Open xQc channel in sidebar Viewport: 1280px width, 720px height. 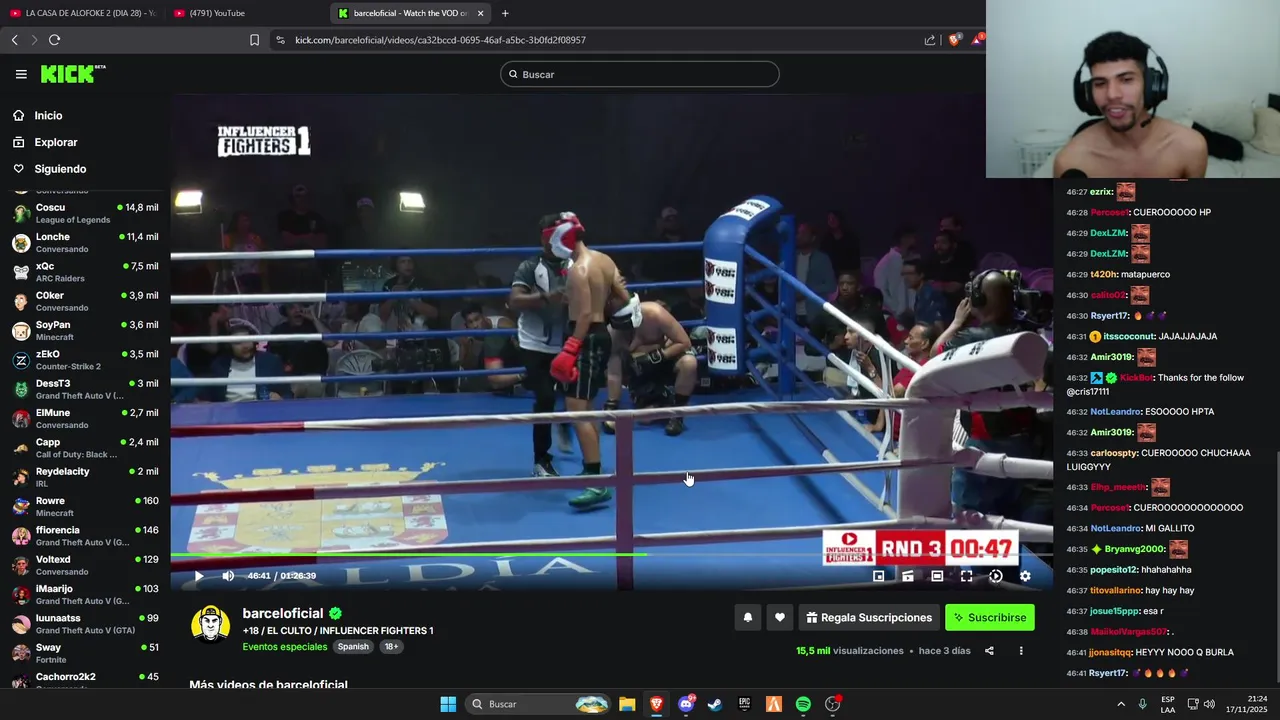tap(85, 272)
